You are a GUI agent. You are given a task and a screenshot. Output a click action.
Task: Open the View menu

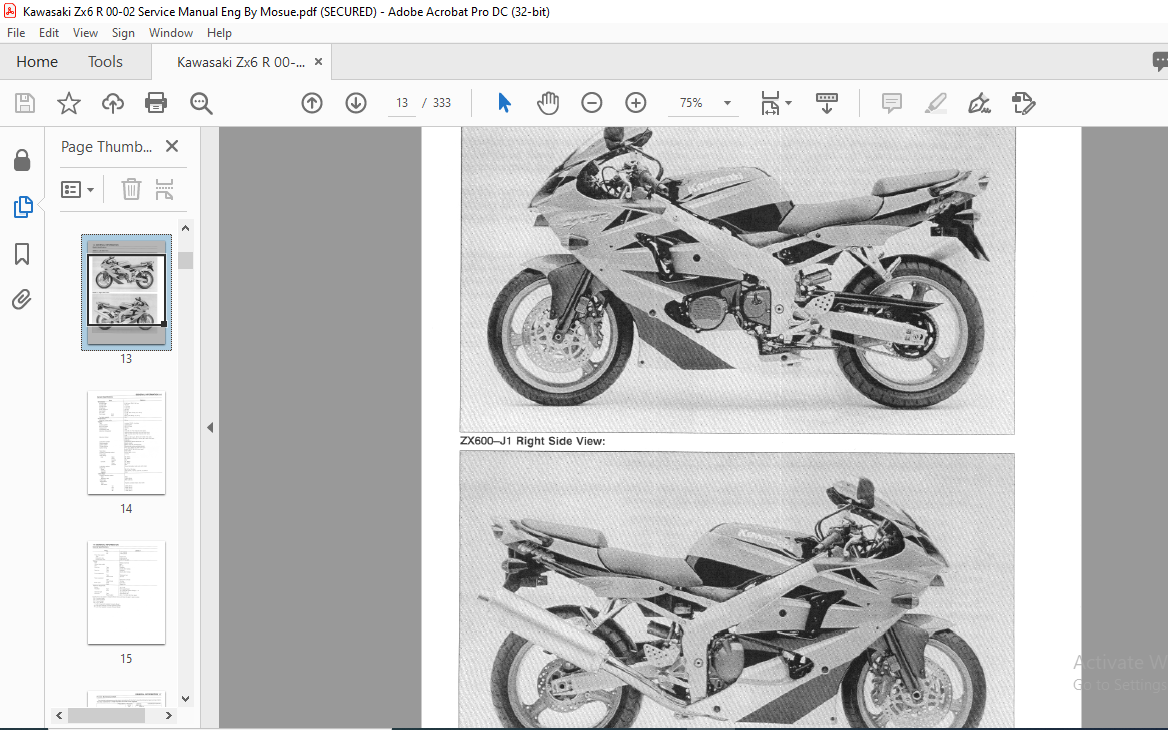point(85,33)
